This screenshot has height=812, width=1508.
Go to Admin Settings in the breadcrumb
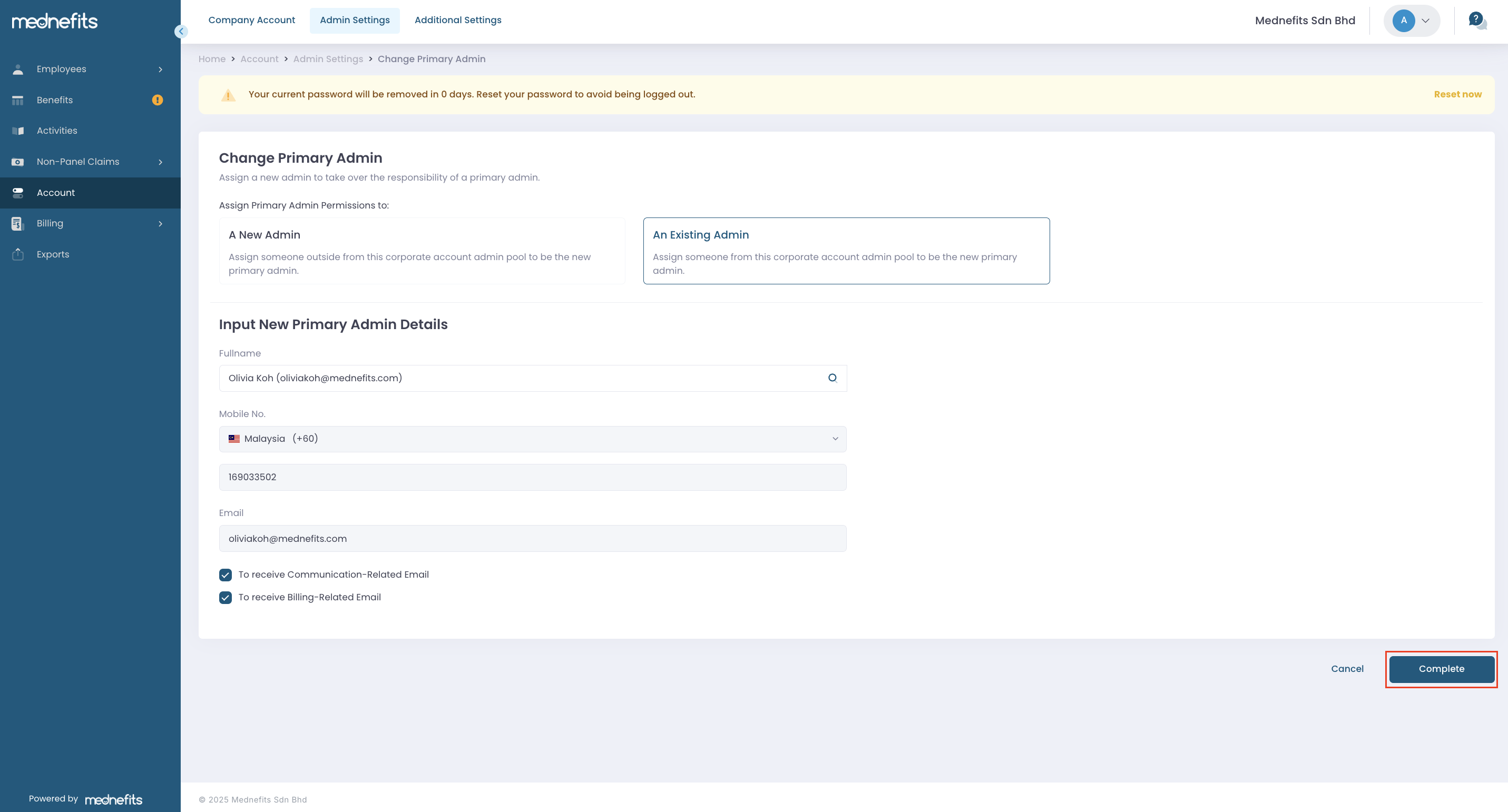(x=328, y=59)
